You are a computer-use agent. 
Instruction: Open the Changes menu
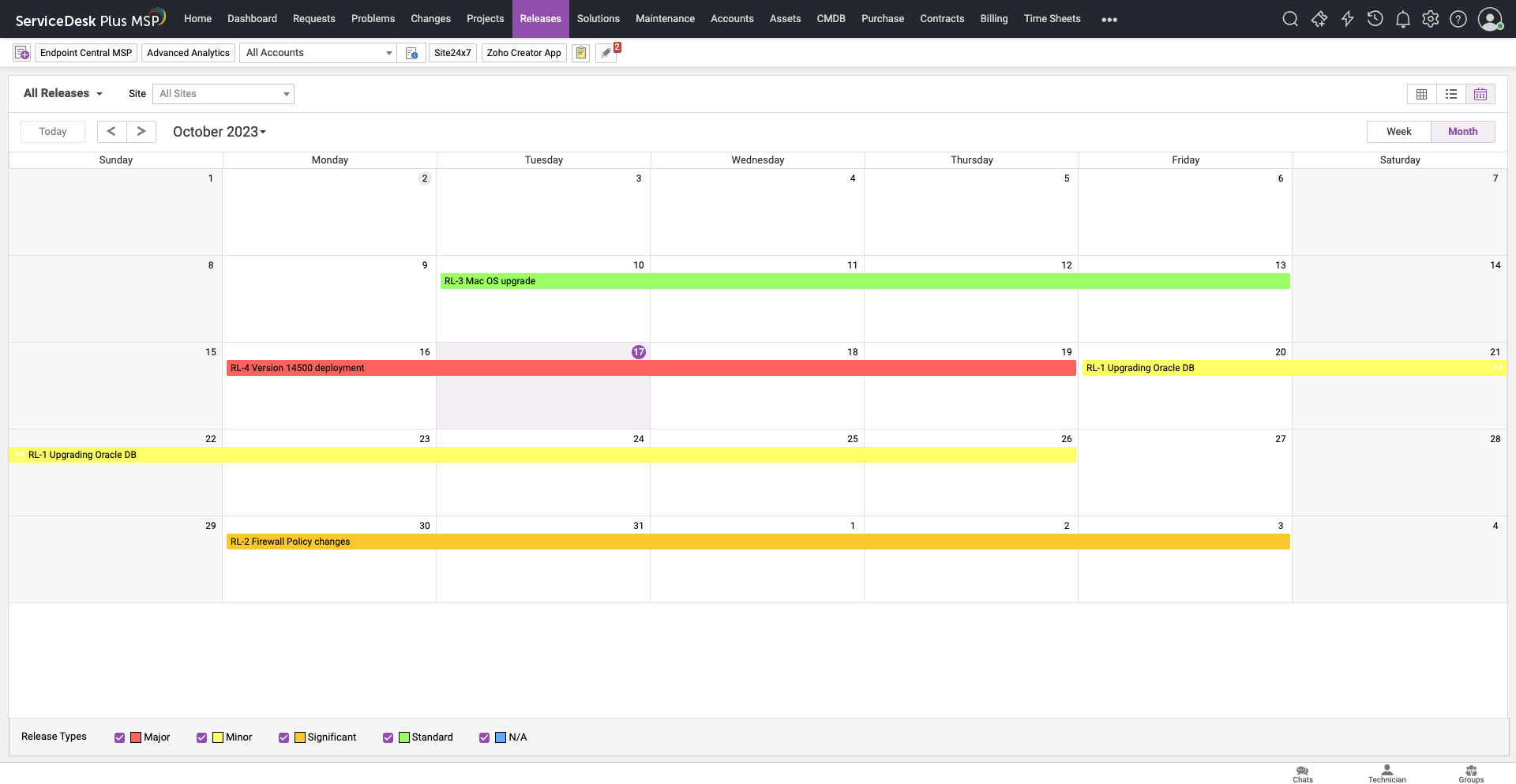click(430, 18)
